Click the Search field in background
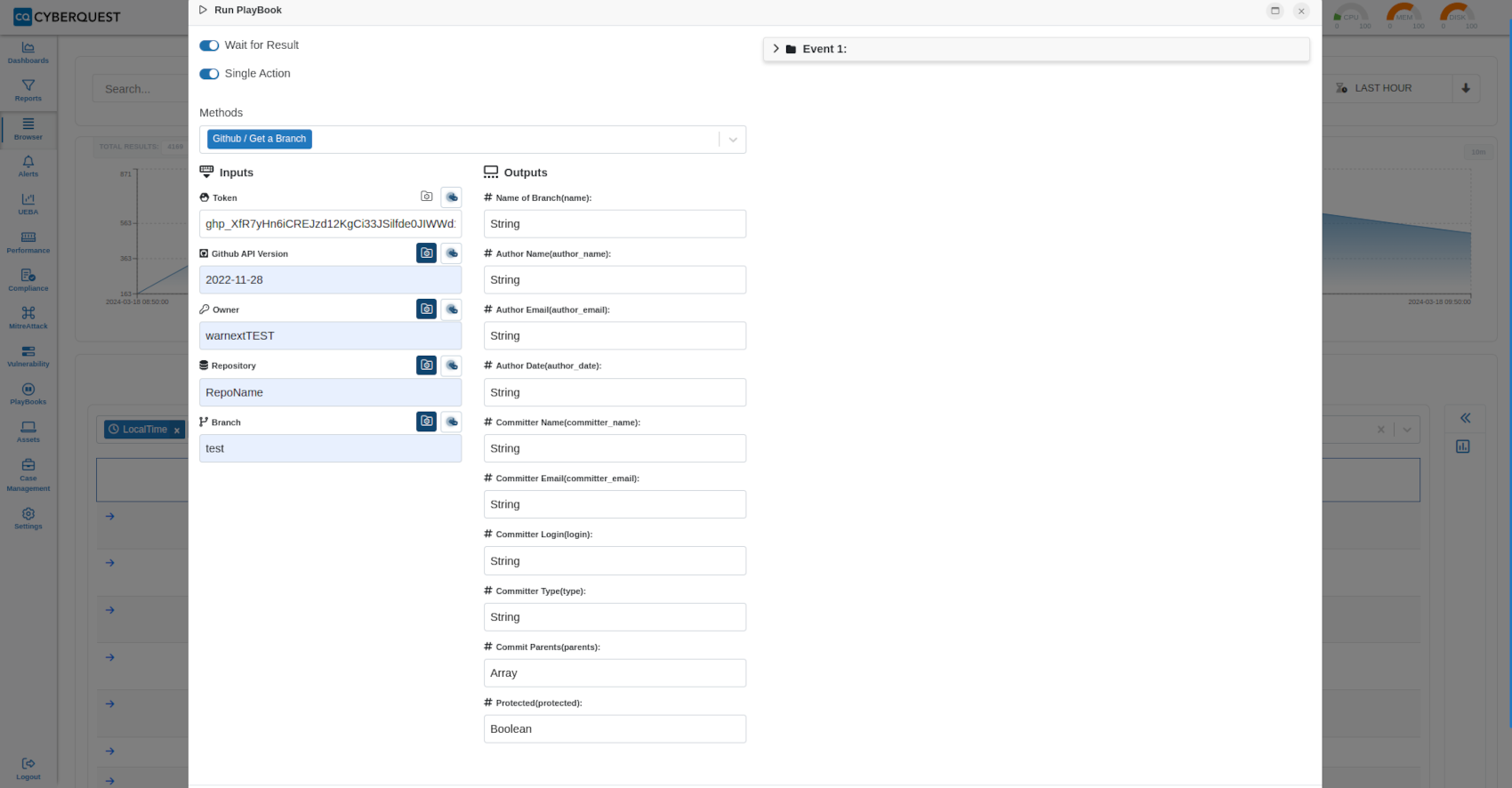 coord(140,89)
